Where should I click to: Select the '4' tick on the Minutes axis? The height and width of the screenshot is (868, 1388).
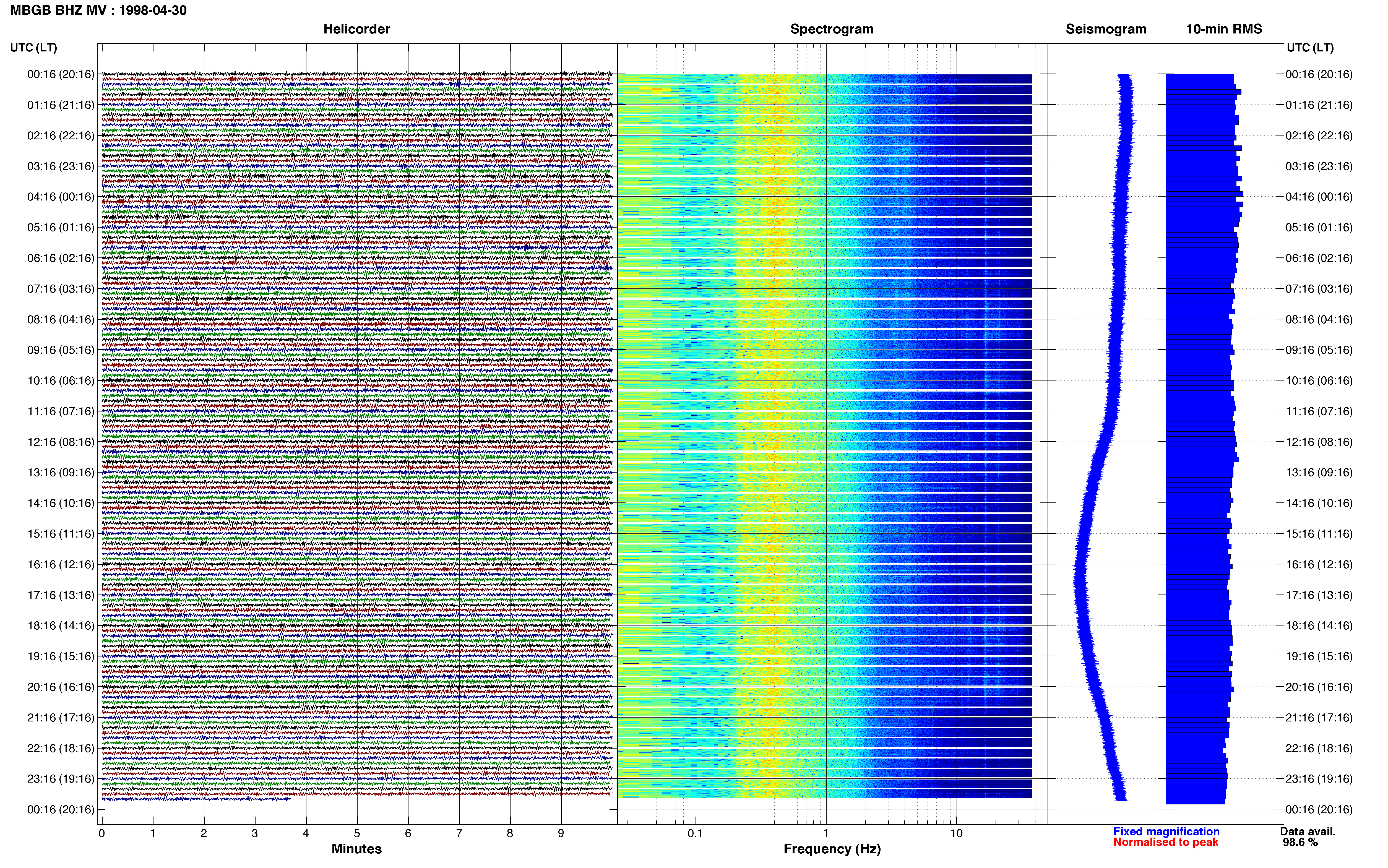point(306,833)
